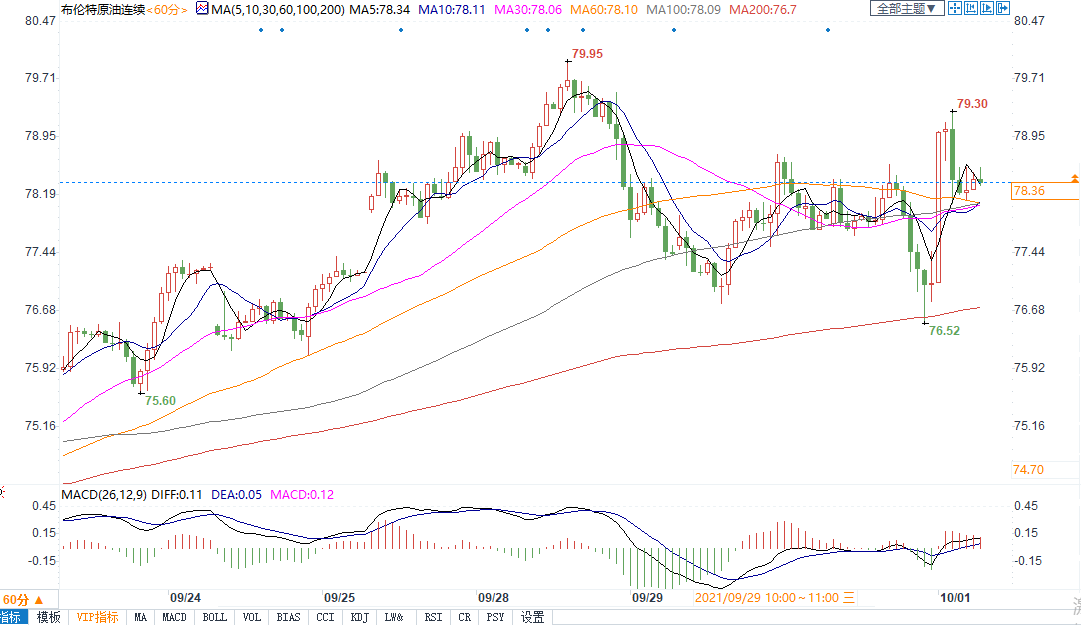Screen dimensions: 1081x625
Task: Switch to the VIP指标 tab
Action: pyautogui.click(x=97, y=617)
